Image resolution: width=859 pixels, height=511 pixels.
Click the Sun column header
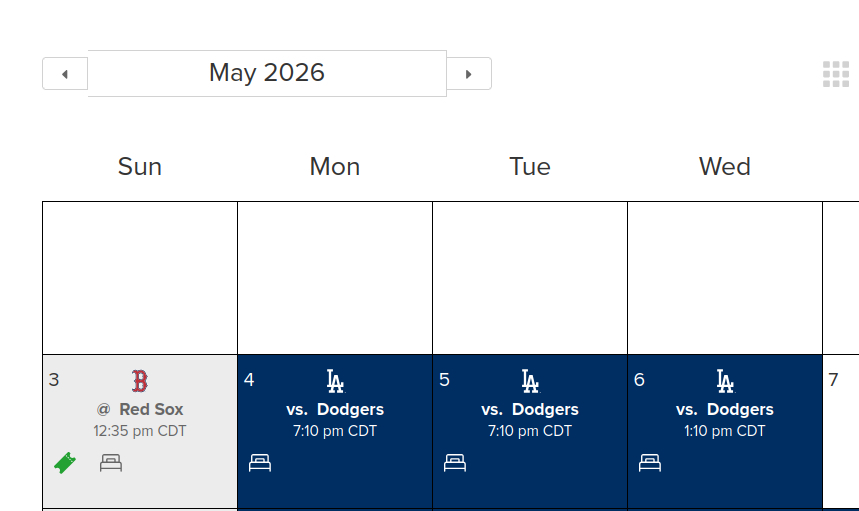(140, 166)
